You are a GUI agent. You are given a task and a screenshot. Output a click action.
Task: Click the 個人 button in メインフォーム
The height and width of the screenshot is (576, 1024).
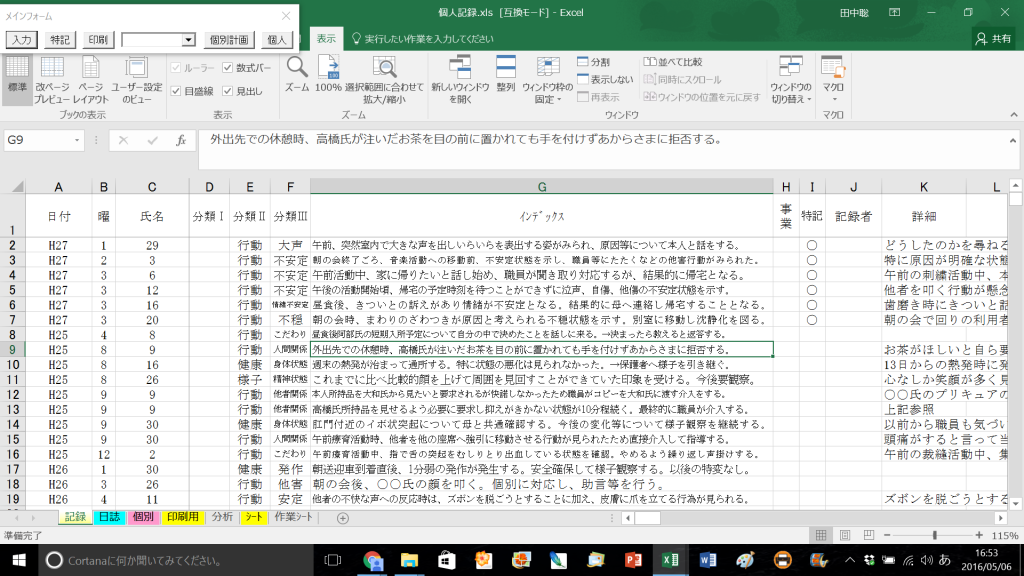[x=277, y=40]
